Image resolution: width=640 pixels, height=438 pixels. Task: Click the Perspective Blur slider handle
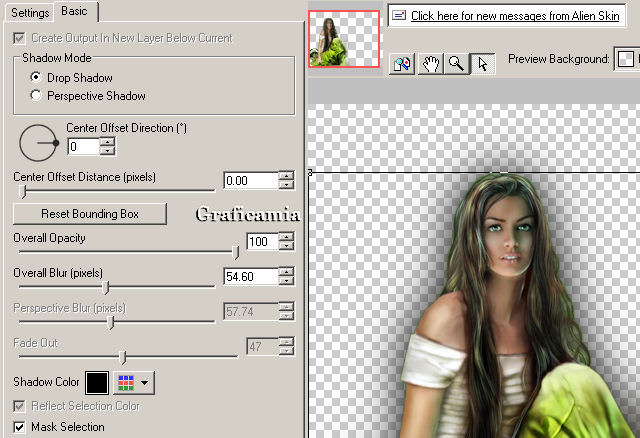click(x=110, y=322)
